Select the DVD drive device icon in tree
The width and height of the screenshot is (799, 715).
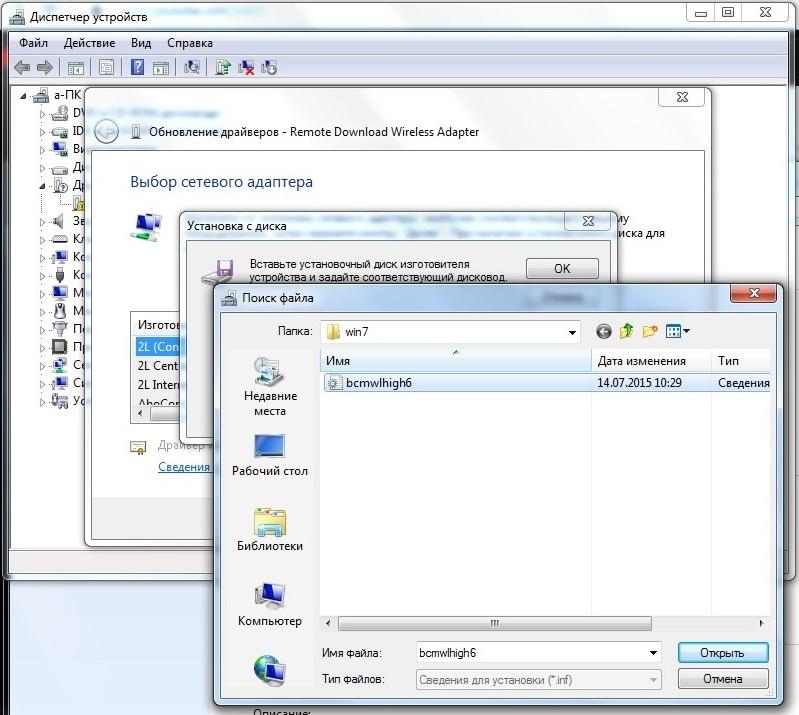click(x=60, y=113)
